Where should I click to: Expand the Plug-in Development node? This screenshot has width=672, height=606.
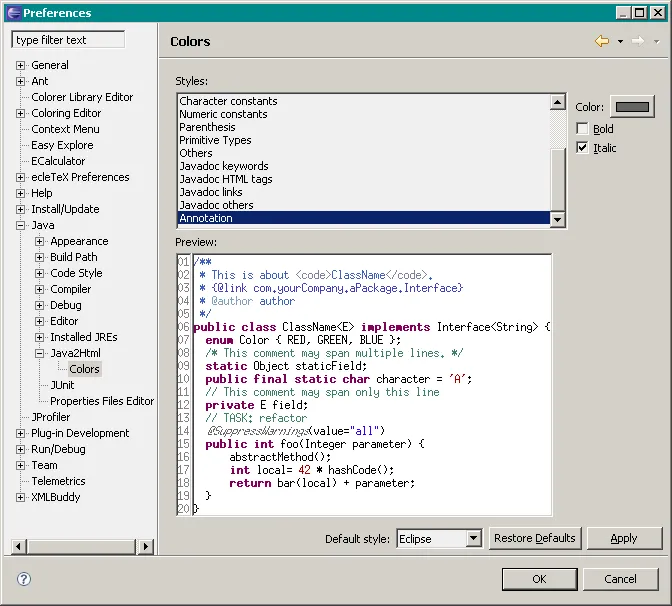pos(21,433)
